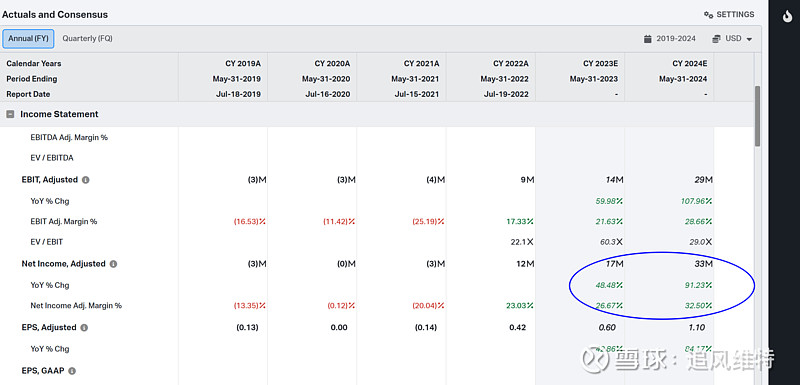Select the Annual (FY) tab

pos(28,39)
